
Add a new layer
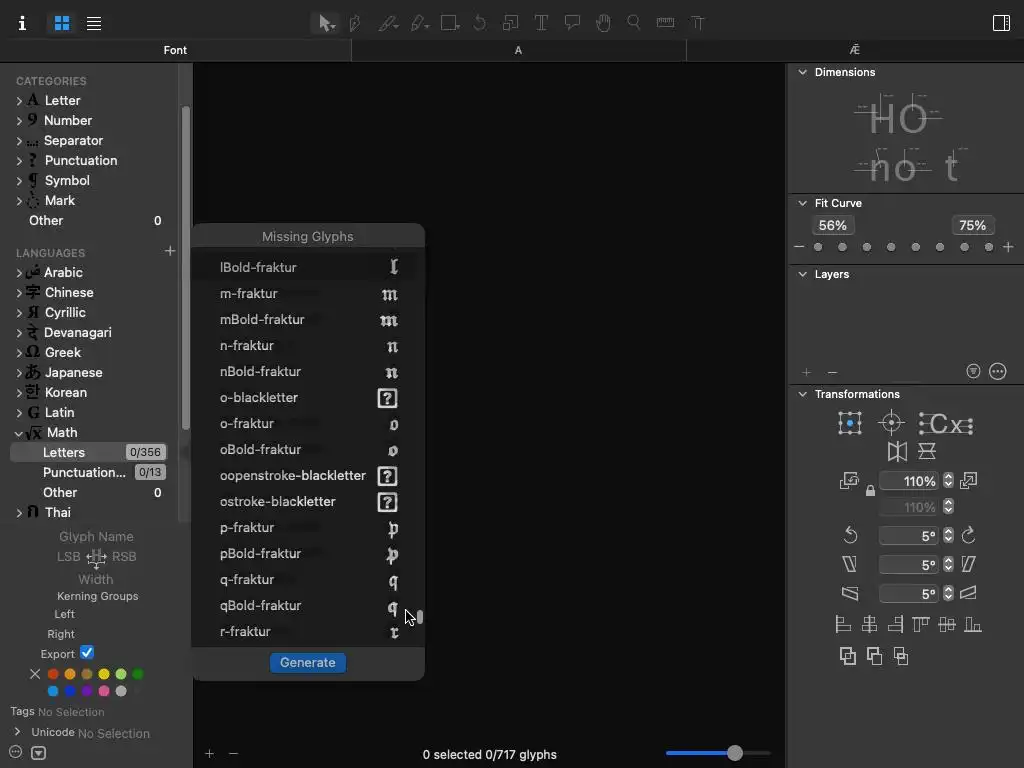(x=807, y=372)
